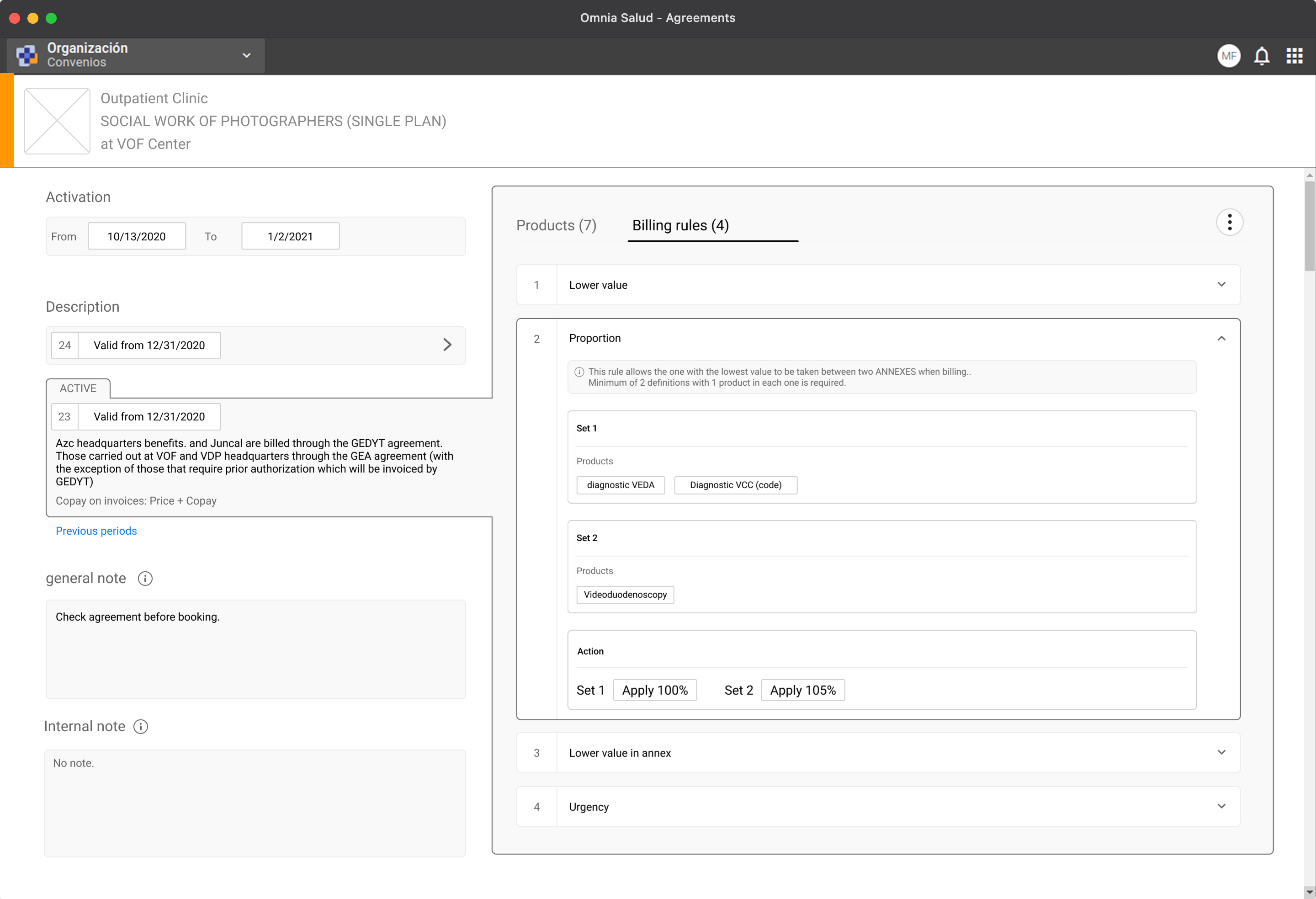
Task: Click the Videoduodenoscopy product chip
Action: [625, 595]
